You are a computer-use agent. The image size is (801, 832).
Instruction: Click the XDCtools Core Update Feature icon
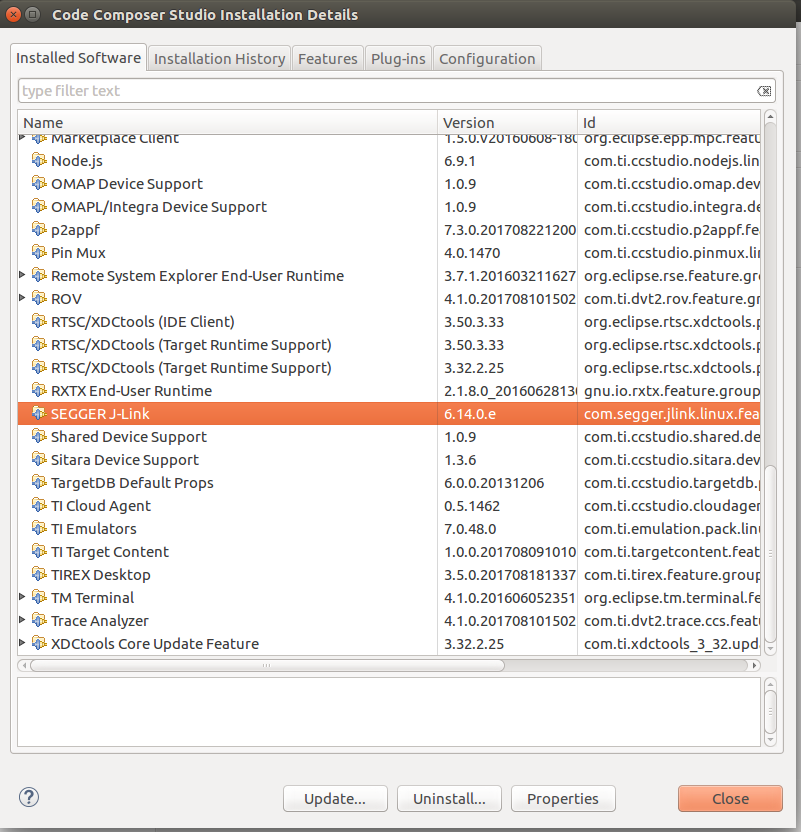tap(39, 643)
